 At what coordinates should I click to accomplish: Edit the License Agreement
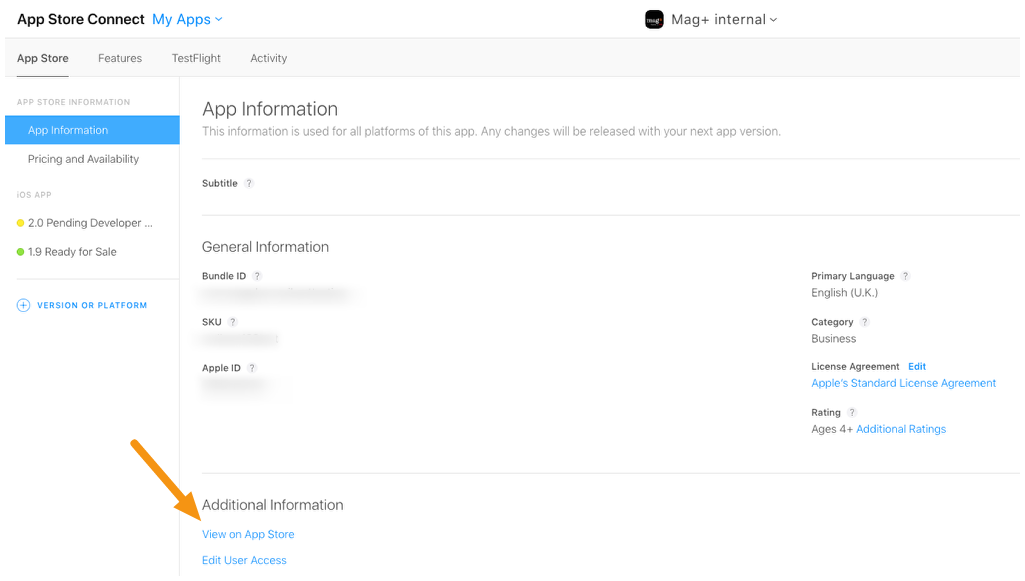916,367
